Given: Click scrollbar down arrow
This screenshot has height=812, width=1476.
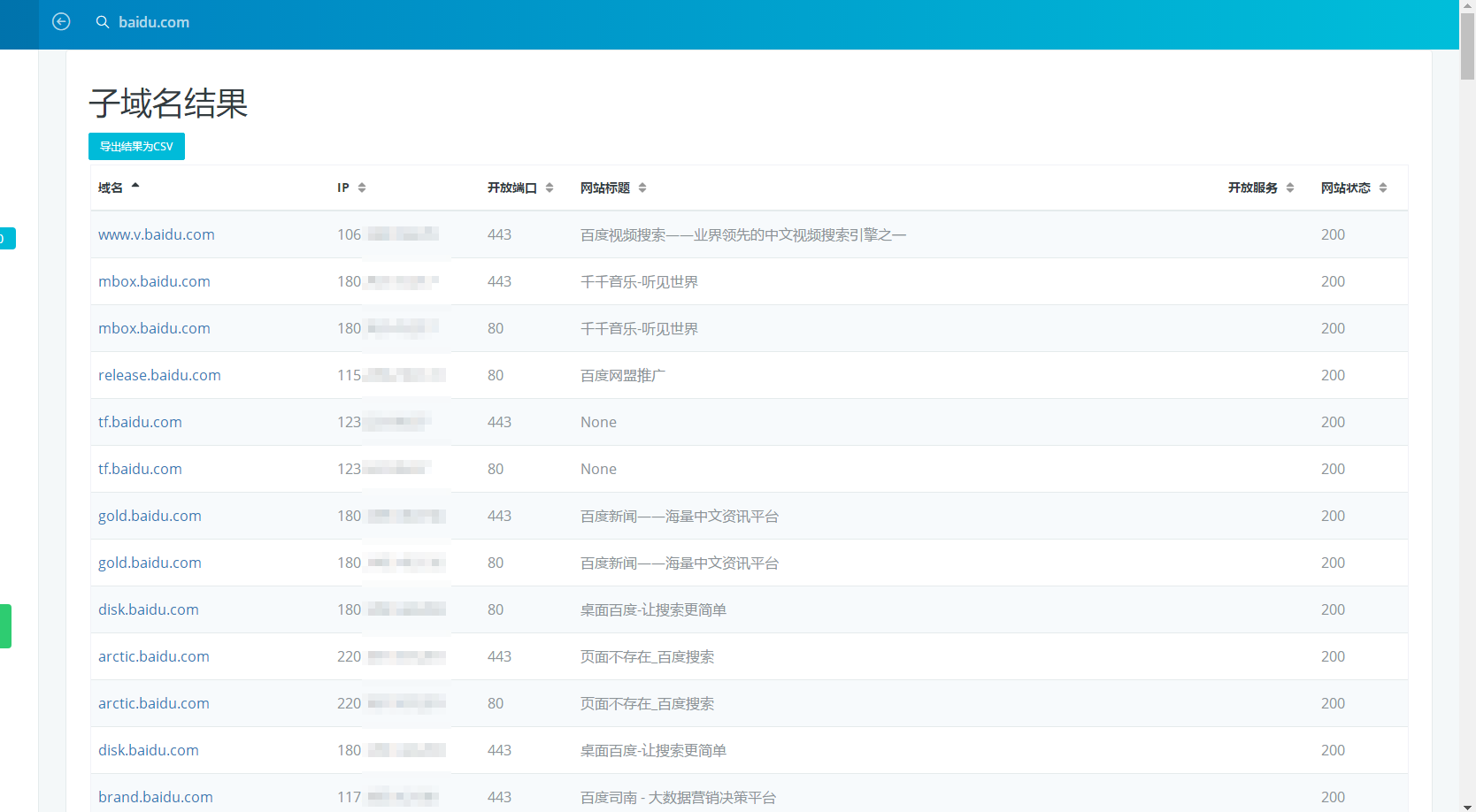Looking at the screenshot, I should 1467,805.
